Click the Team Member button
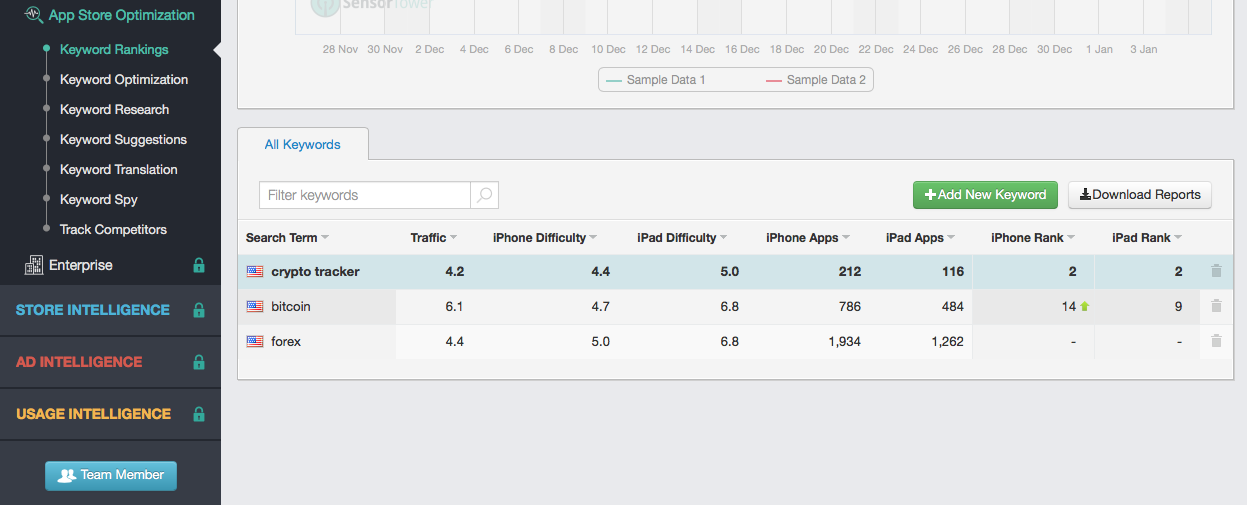Image resolution: width=1247 pixels, height=505 pixels. [111, 476]
